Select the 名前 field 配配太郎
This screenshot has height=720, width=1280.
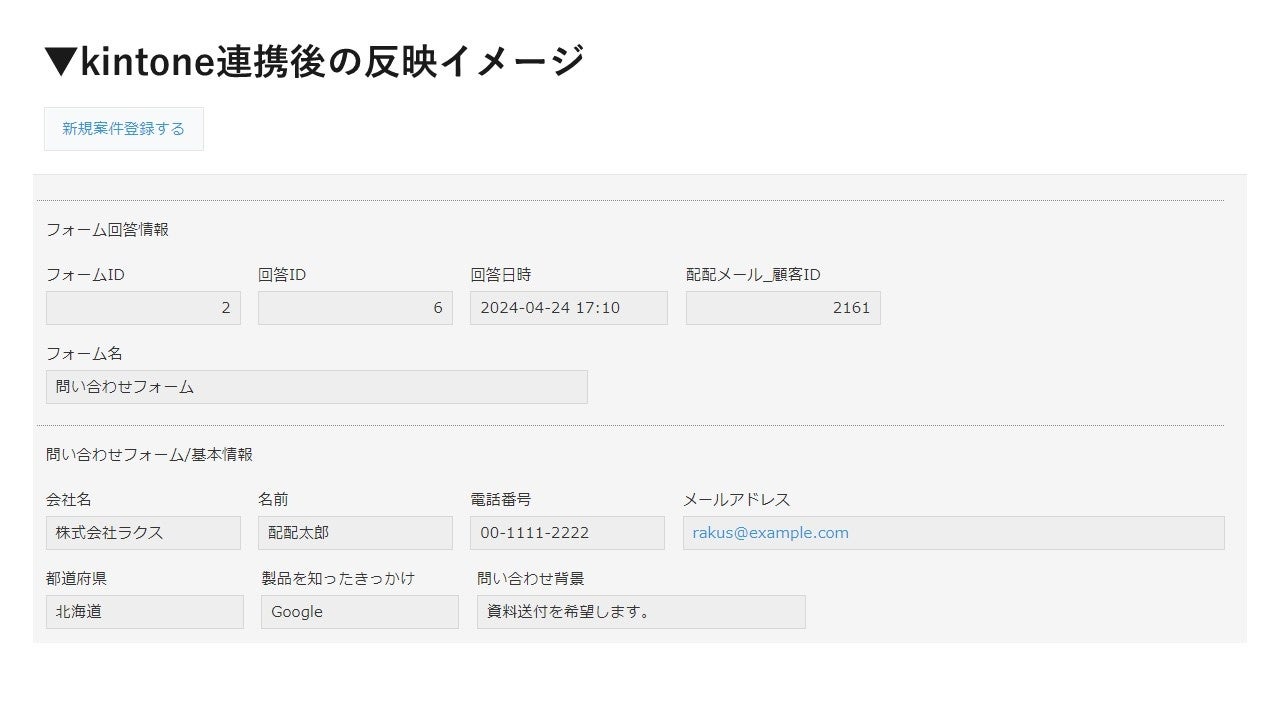coord(355,533)
